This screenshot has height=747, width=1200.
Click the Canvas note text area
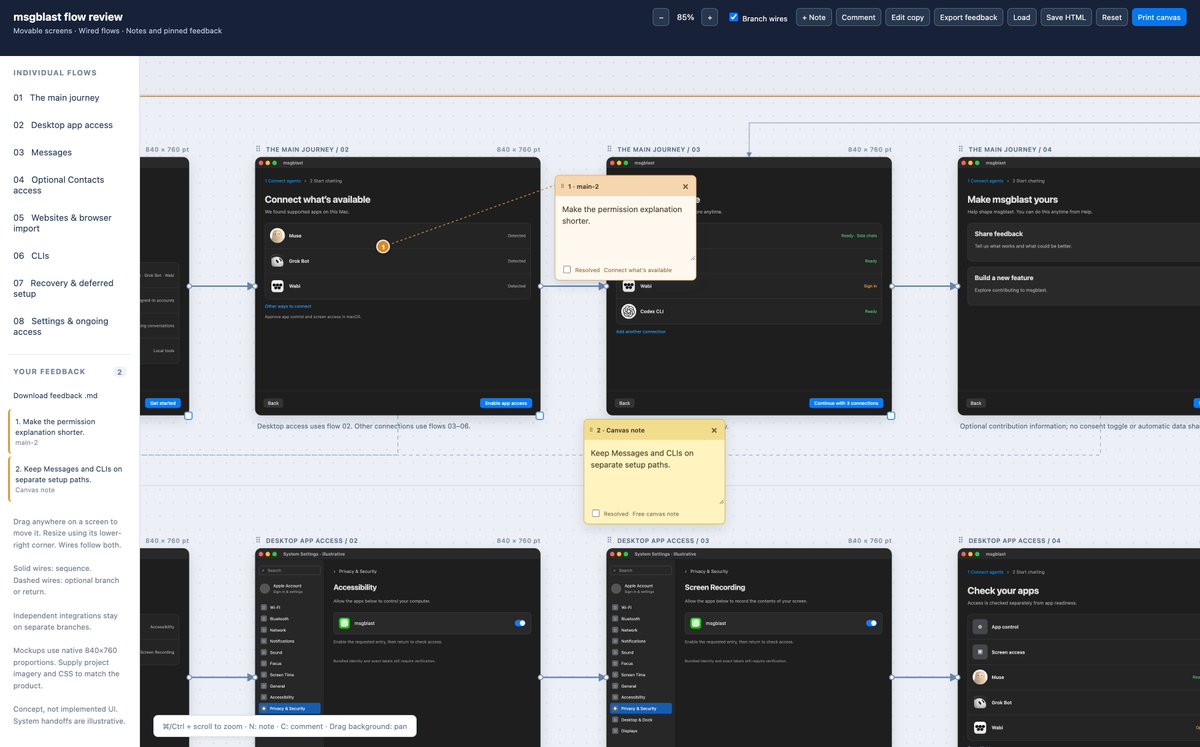pos(654,472)
